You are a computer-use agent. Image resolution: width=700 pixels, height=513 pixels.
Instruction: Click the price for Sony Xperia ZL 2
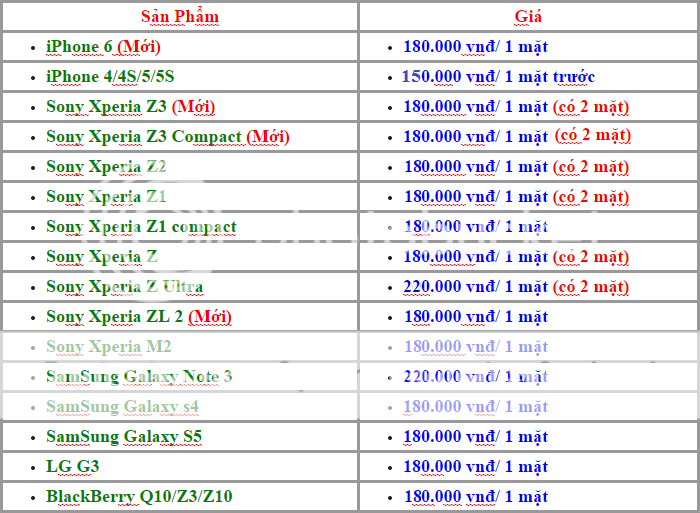point(475,317)
